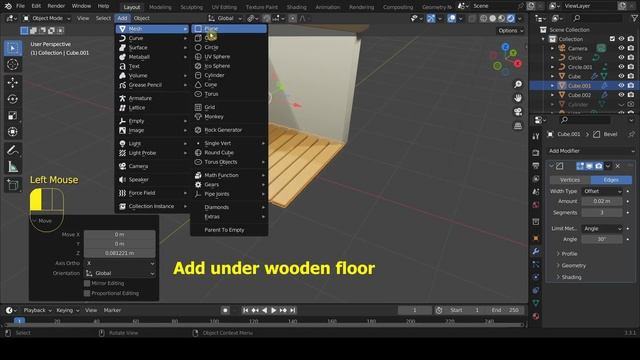The image size is (640, 360).
Task: Switch to the Modeling workspace tab
Action: pyautogui.click(x=160, y=7)
